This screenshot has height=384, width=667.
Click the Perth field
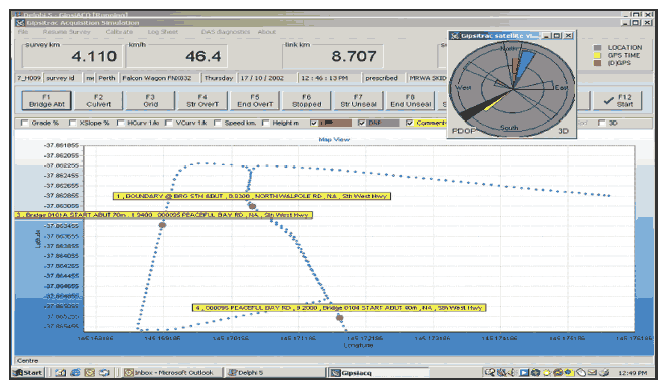[x=107, y=78]
